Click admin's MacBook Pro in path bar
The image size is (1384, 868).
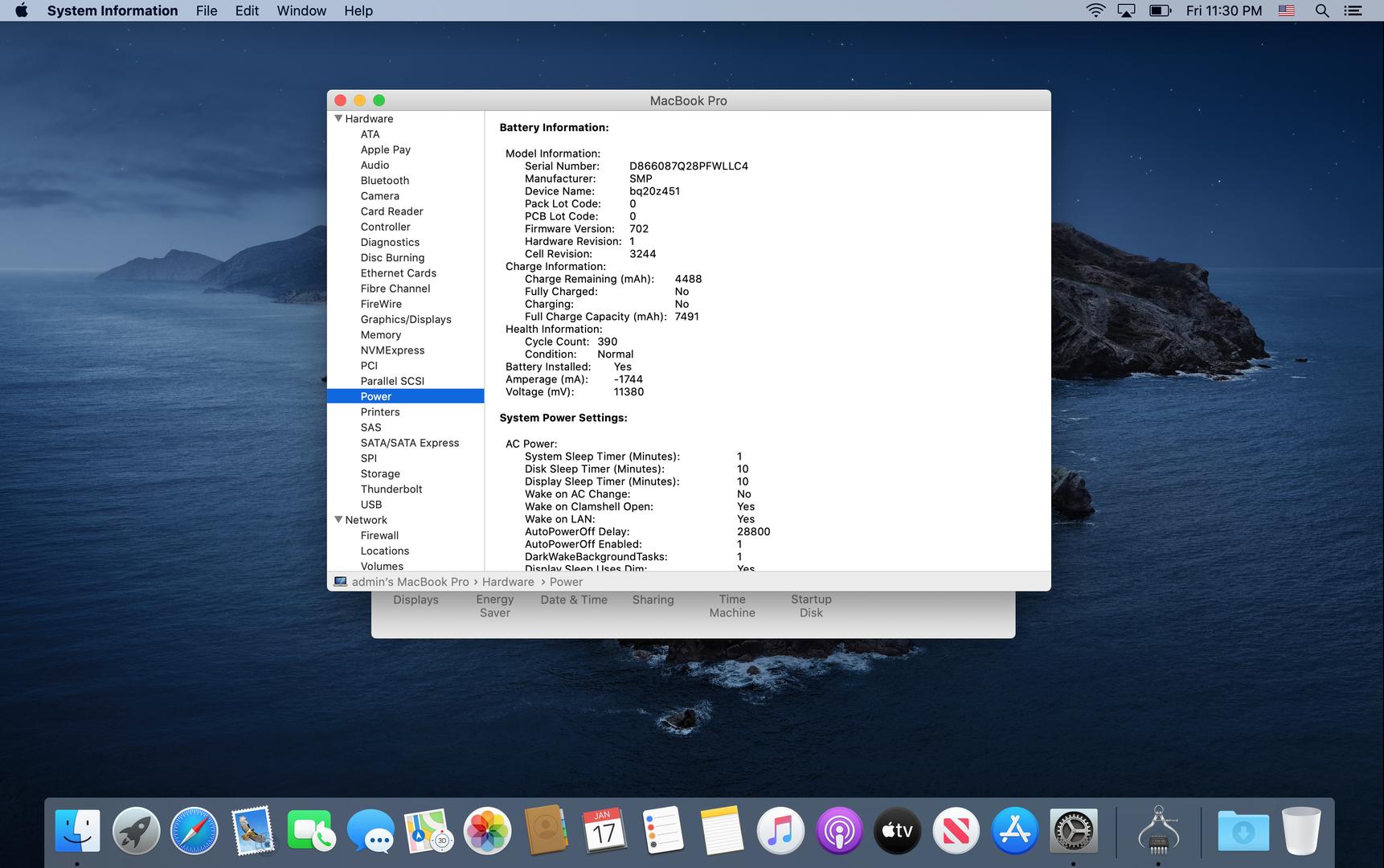click(x=410, y=582)
